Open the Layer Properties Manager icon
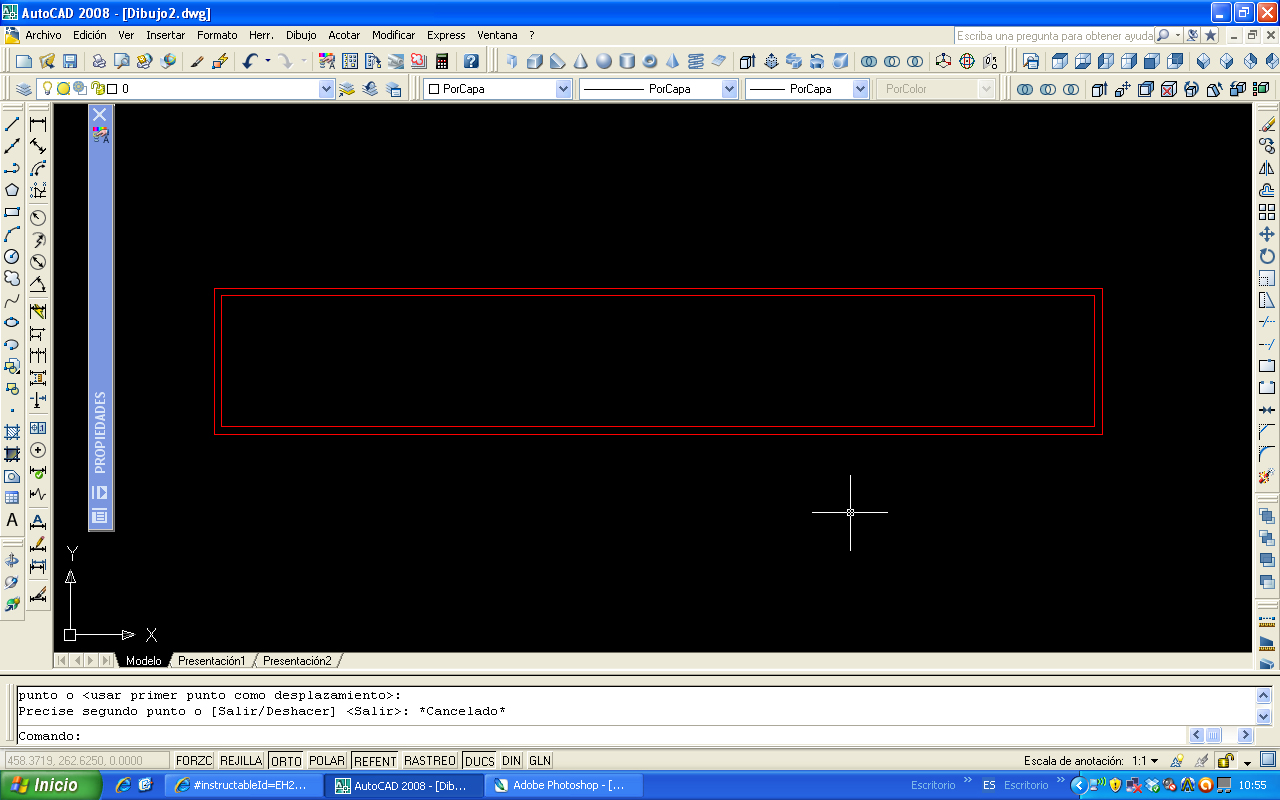The image size is (1280, 800). click(x=25, y=89)
